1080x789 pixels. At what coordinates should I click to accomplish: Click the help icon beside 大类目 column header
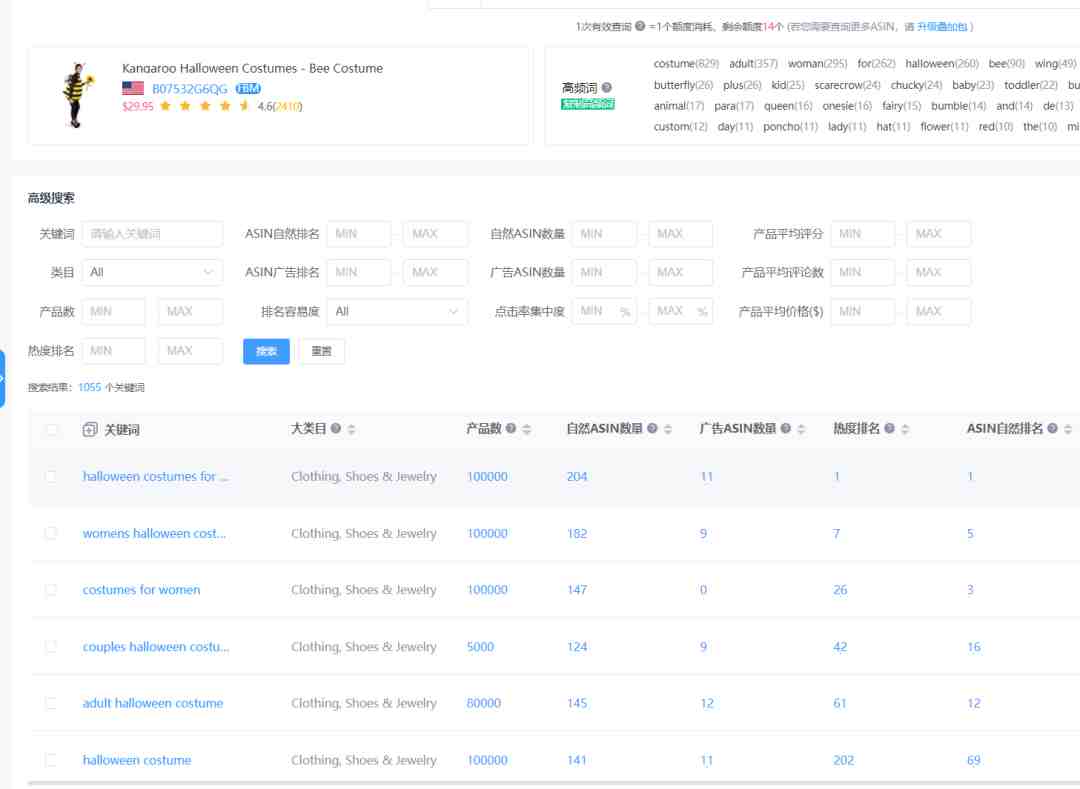pyautogui.click(x=335, y=428)
